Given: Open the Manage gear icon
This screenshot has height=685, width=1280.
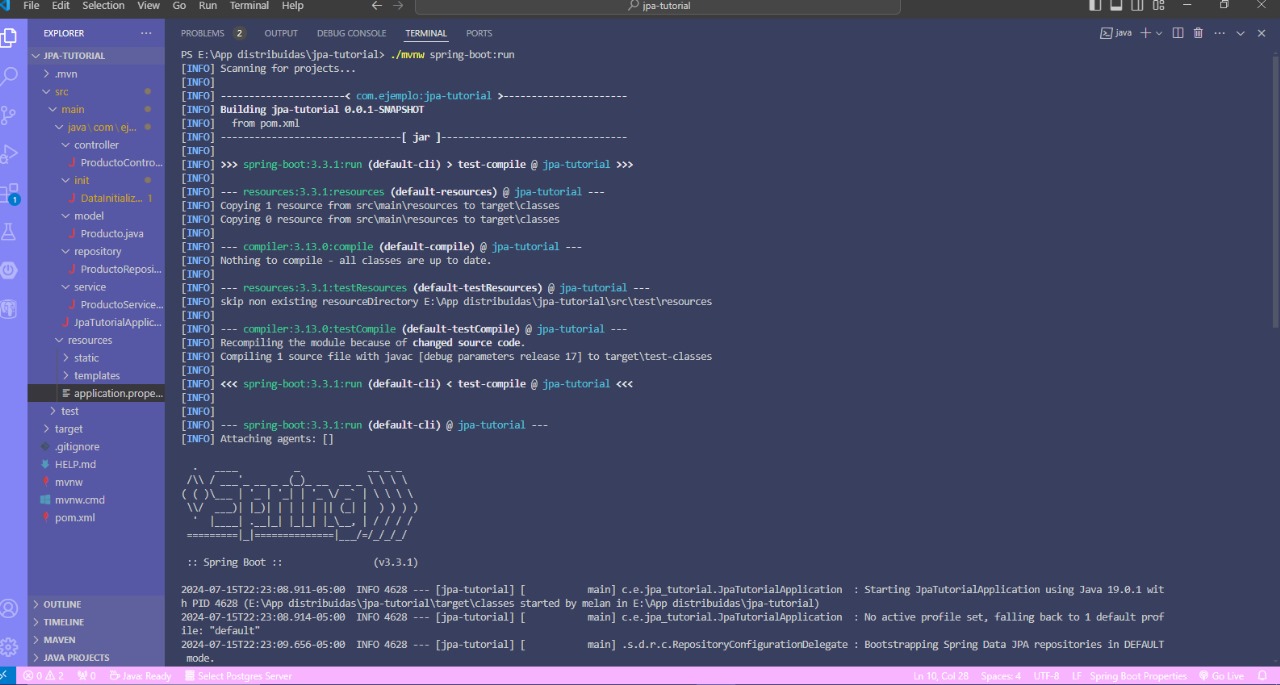Looking at the screenshot, I should pyautogui.click(x=9, y=646).
